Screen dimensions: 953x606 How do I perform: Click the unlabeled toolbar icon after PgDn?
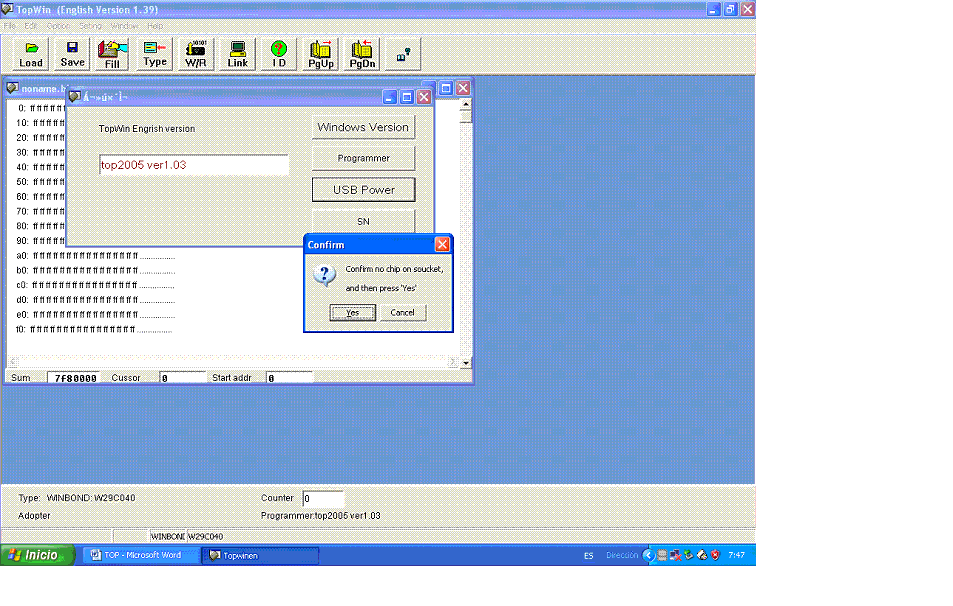pos(403,54)
